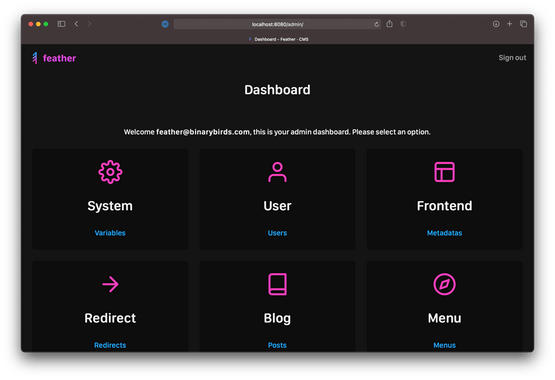Select the Dashboard - Feather - CMS tab
Viewport: 555px width, 380px height.
pos(279,39)
